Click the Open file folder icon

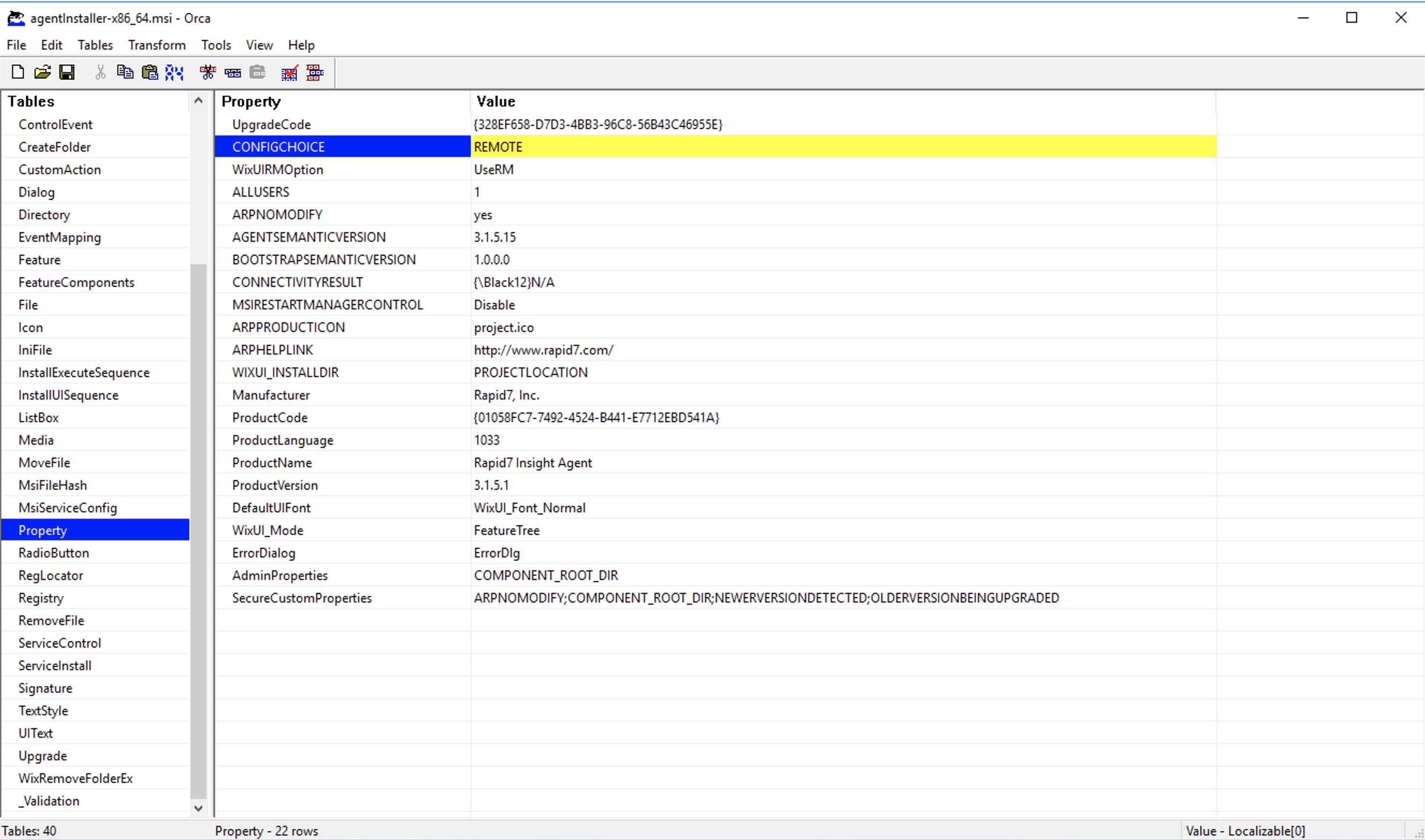(42, 72)
